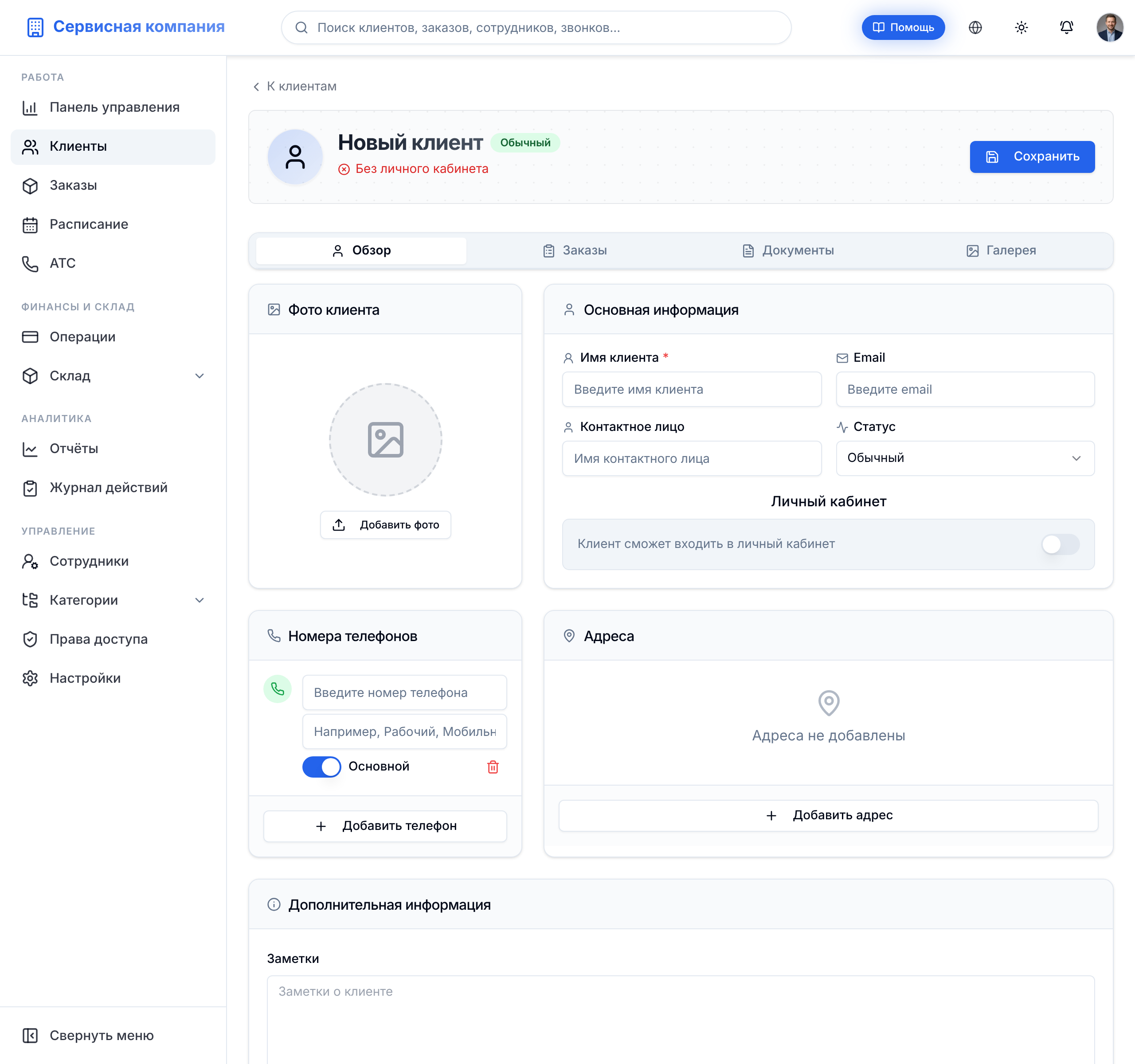Click Отчёты chart icon in sidebar

click(x=30, y=449)
